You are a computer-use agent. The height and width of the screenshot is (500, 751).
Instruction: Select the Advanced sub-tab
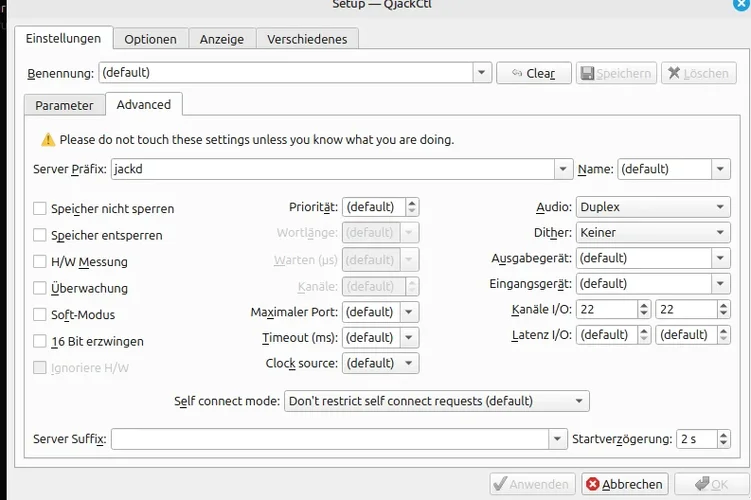click(x=144, y=104)
